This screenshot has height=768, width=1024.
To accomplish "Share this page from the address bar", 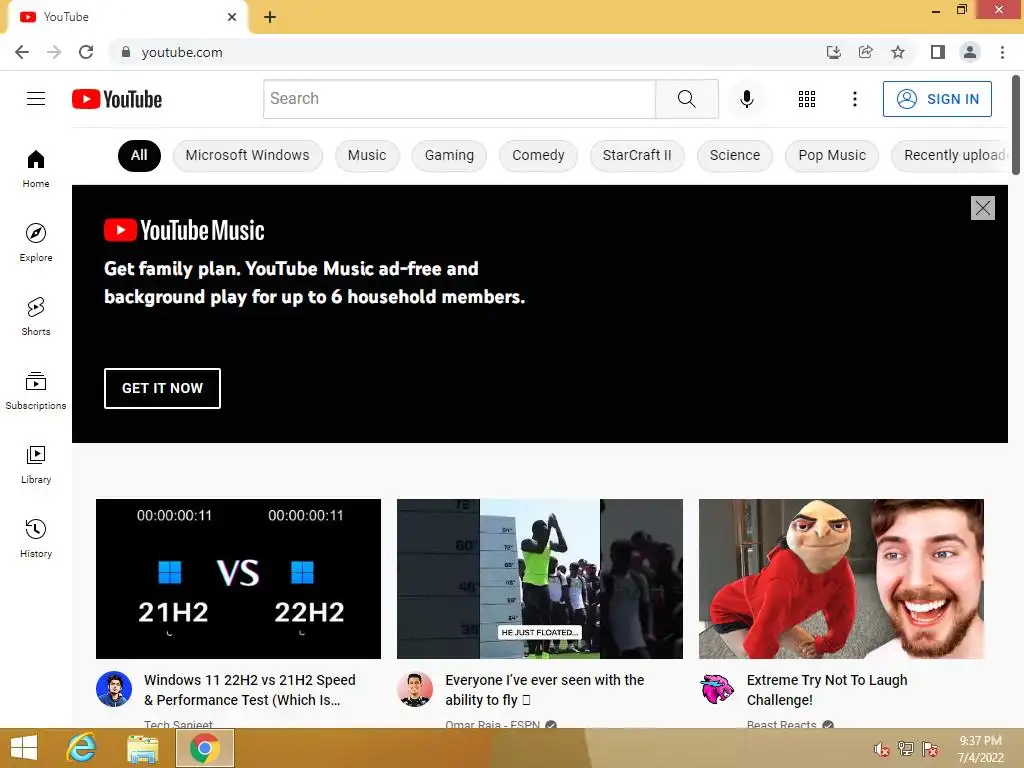I will [x=866, y=52].
